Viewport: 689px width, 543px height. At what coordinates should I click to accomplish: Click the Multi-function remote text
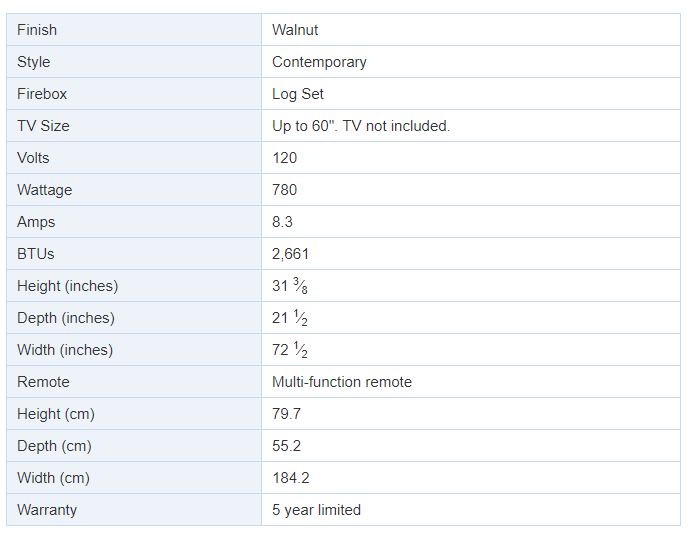[x=342, y=382]
